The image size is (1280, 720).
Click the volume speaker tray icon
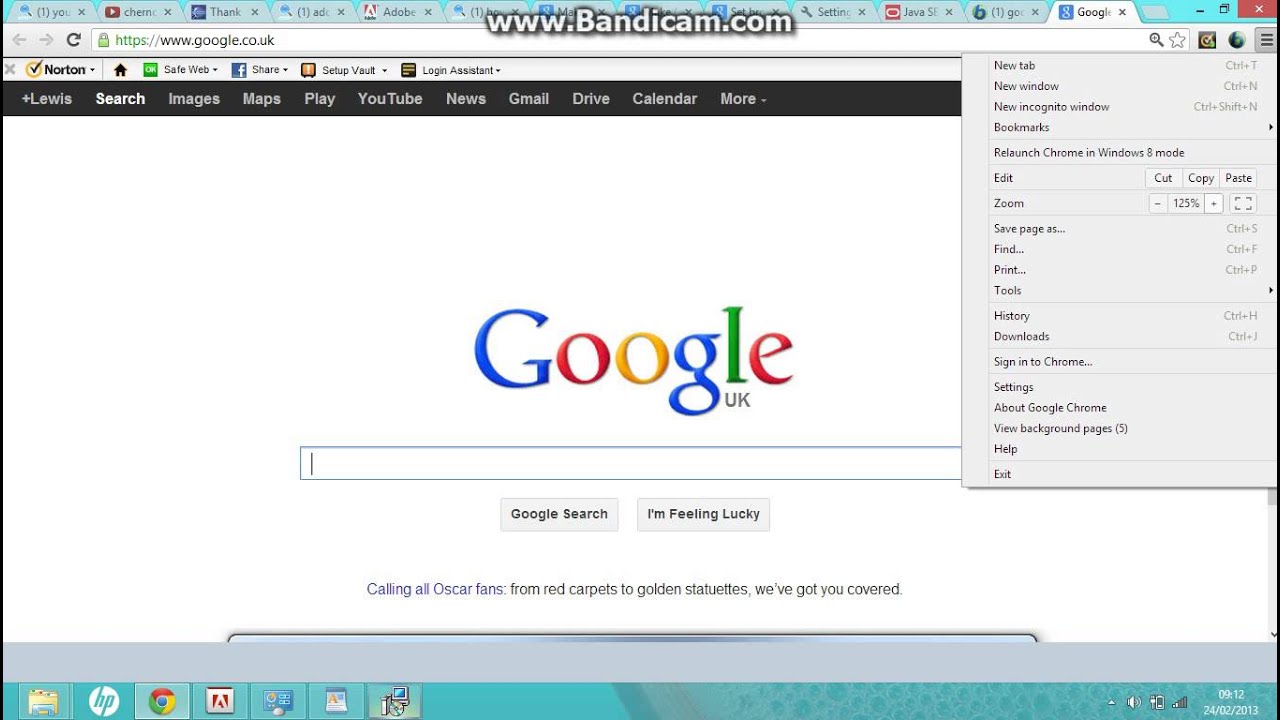[1134, 702]
